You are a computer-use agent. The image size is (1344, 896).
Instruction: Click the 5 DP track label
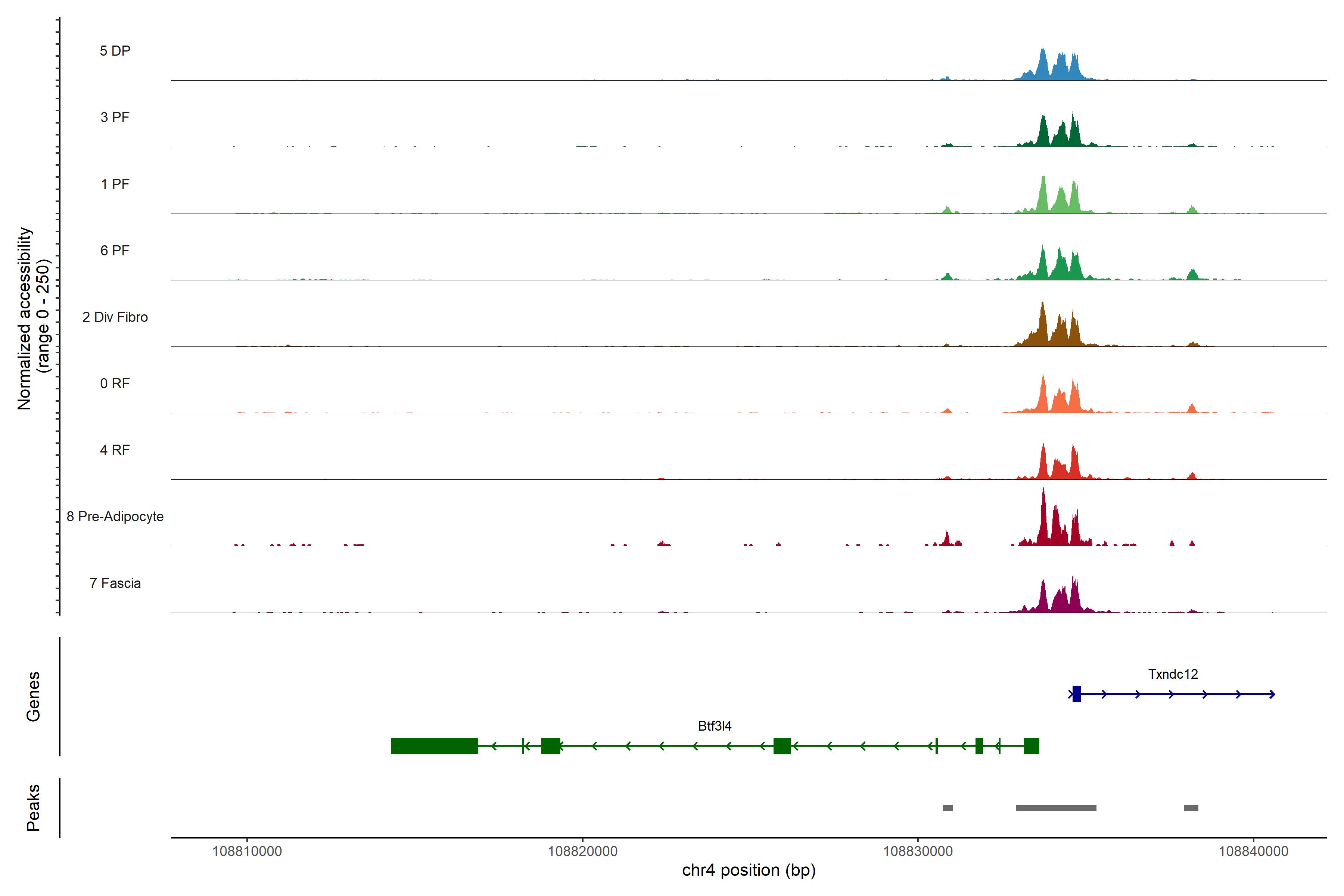point(115,51)
